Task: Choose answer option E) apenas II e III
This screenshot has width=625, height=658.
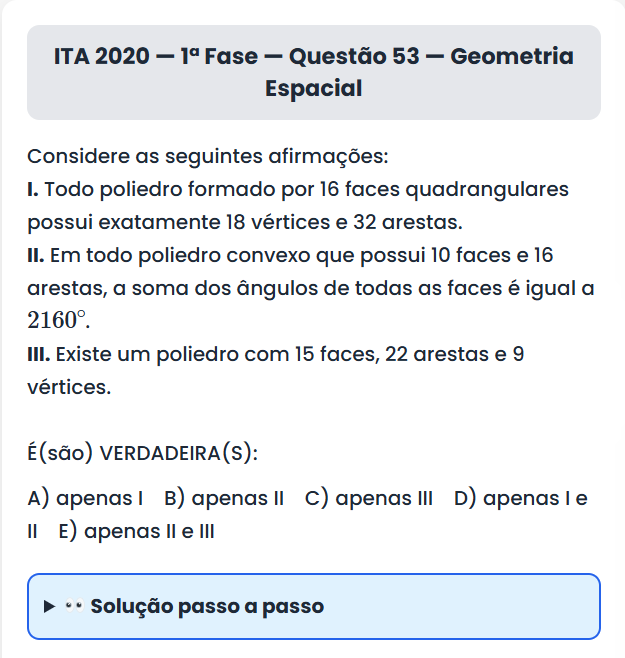Action: (x=136, y=531)
